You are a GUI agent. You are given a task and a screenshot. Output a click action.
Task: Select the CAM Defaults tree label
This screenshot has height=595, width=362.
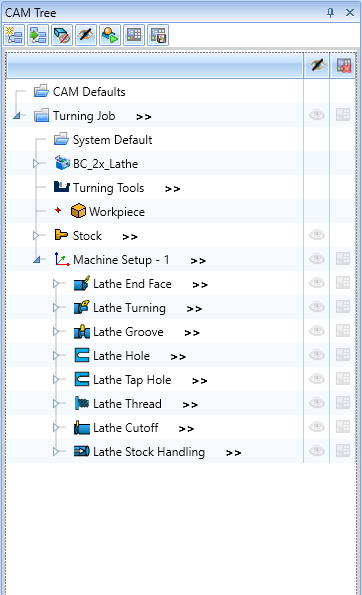[89, 92]
